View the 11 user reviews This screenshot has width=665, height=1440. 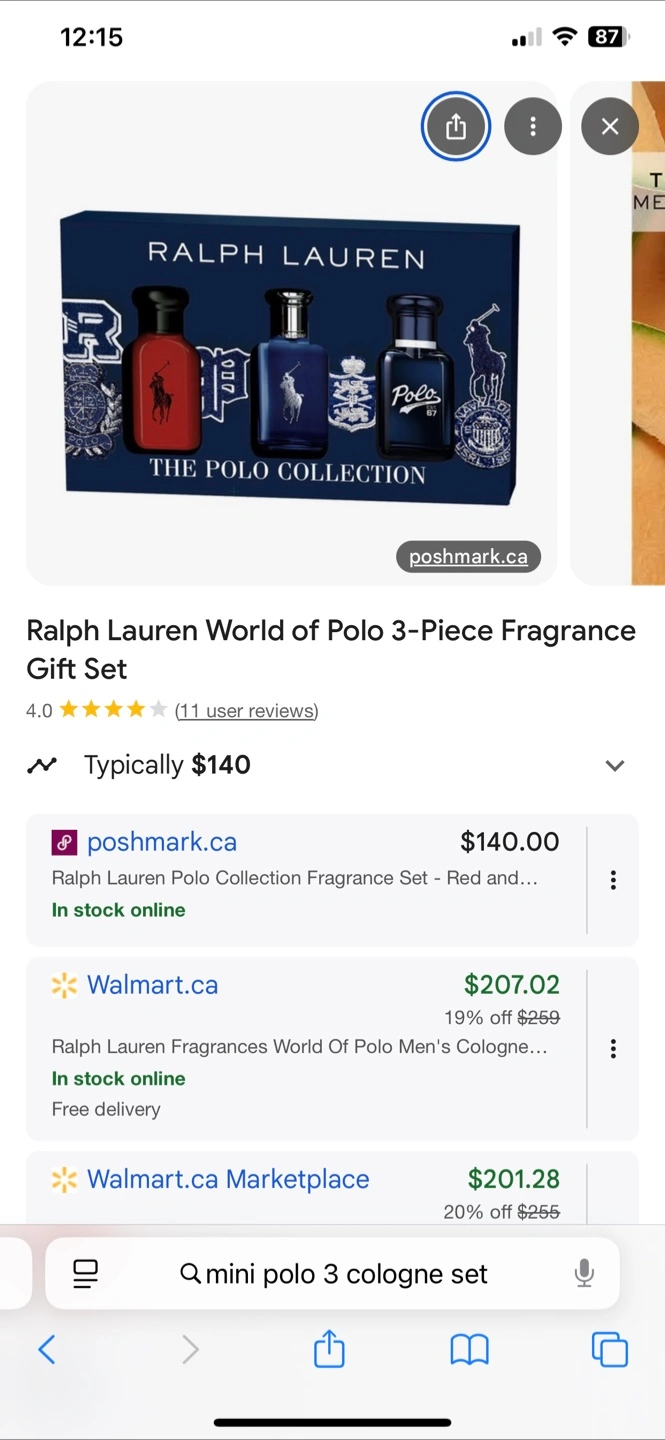(246, 711)
